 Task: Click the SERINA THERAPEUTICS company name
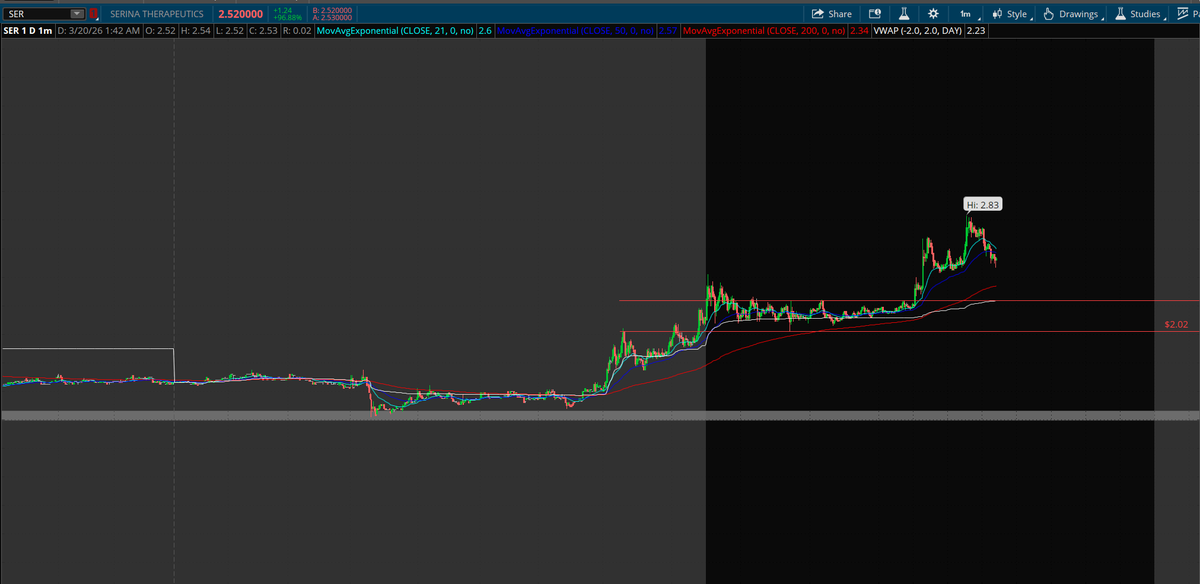click(x=157, y=14)
